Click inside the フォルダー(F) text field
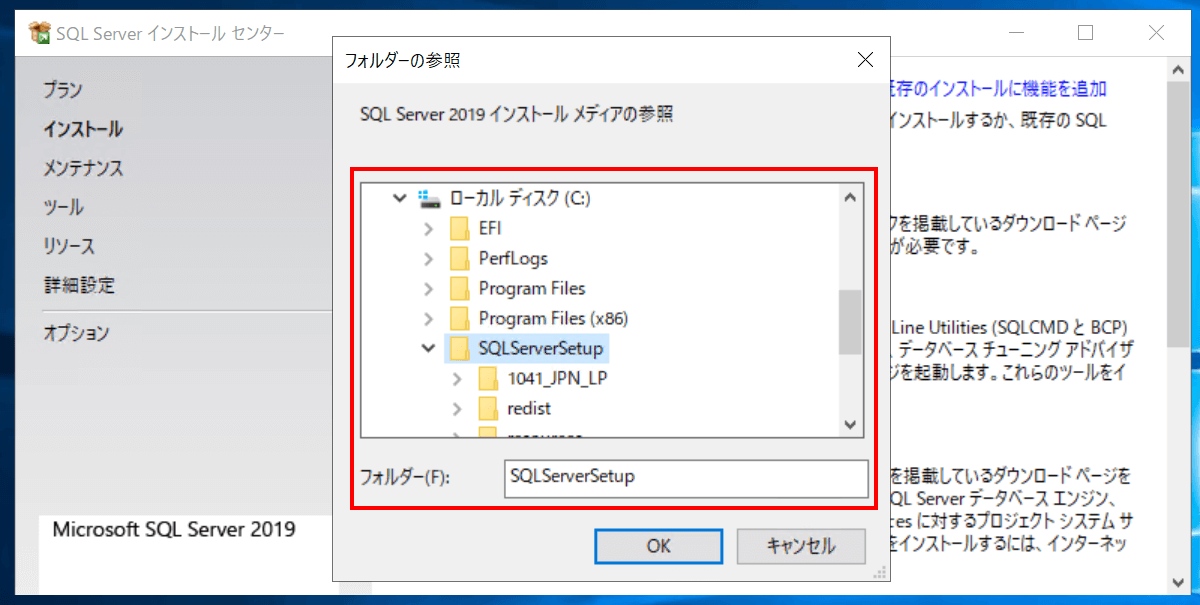This screenshot has width=1200, height=605. (686, 479)
